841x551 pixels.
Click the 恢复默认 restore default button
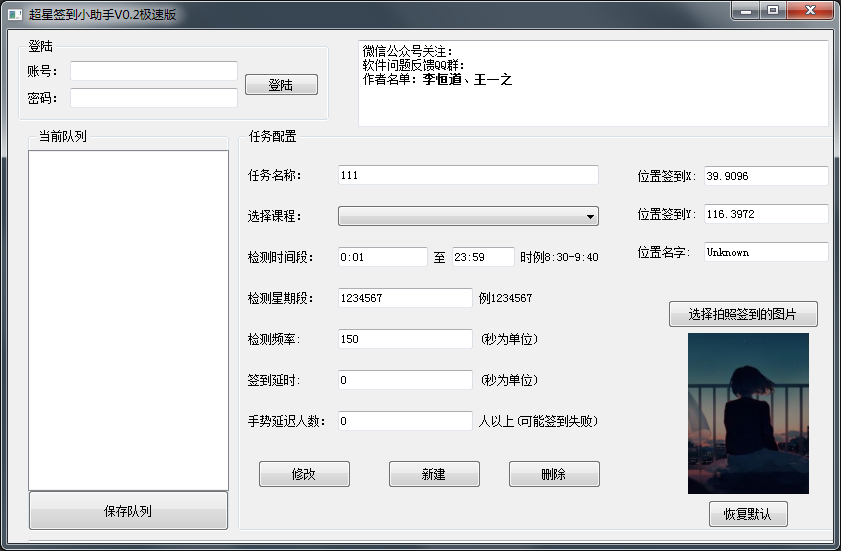(748, 514)
